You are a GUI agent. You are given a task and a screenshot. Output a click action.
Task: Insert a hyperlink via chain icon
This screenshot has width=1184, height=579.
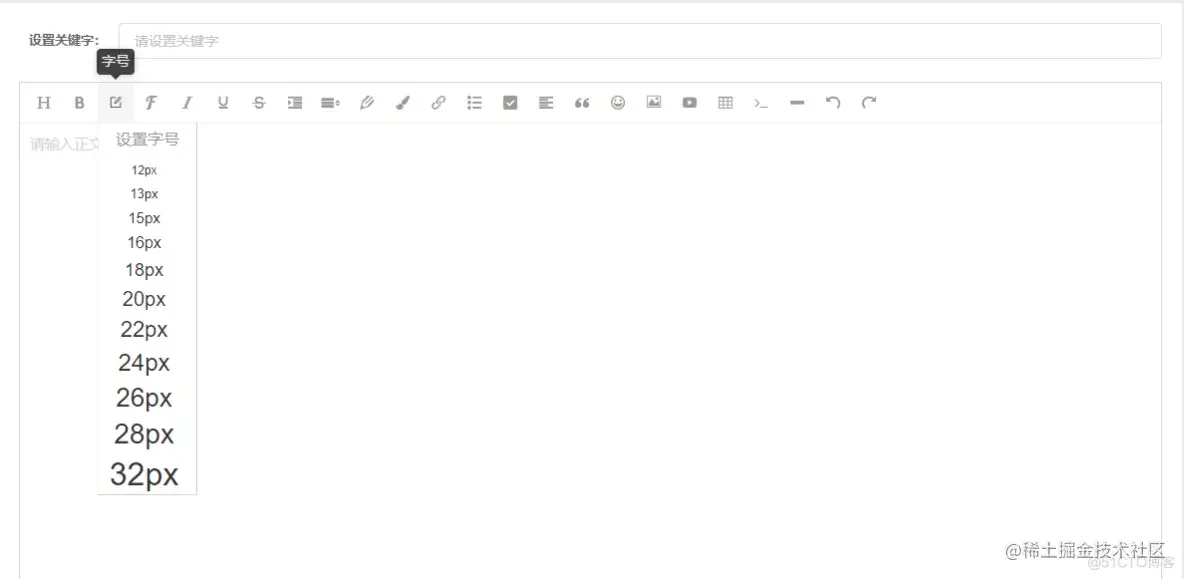coord(439,103)
